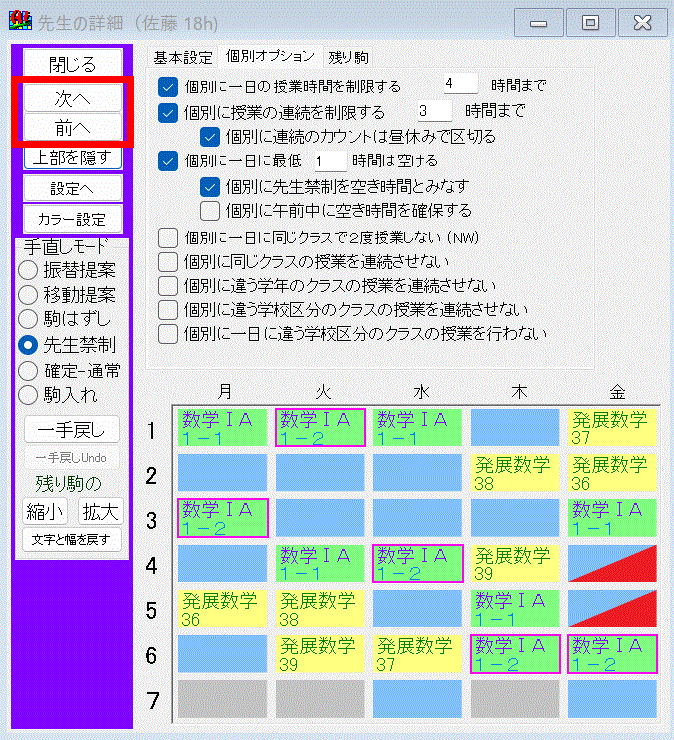Screen dimensions: 674x740
Task: Enable 個別に一日に違う学校区分のクラスの授業を行わない checkbox
Action: (x=168, y=334)
